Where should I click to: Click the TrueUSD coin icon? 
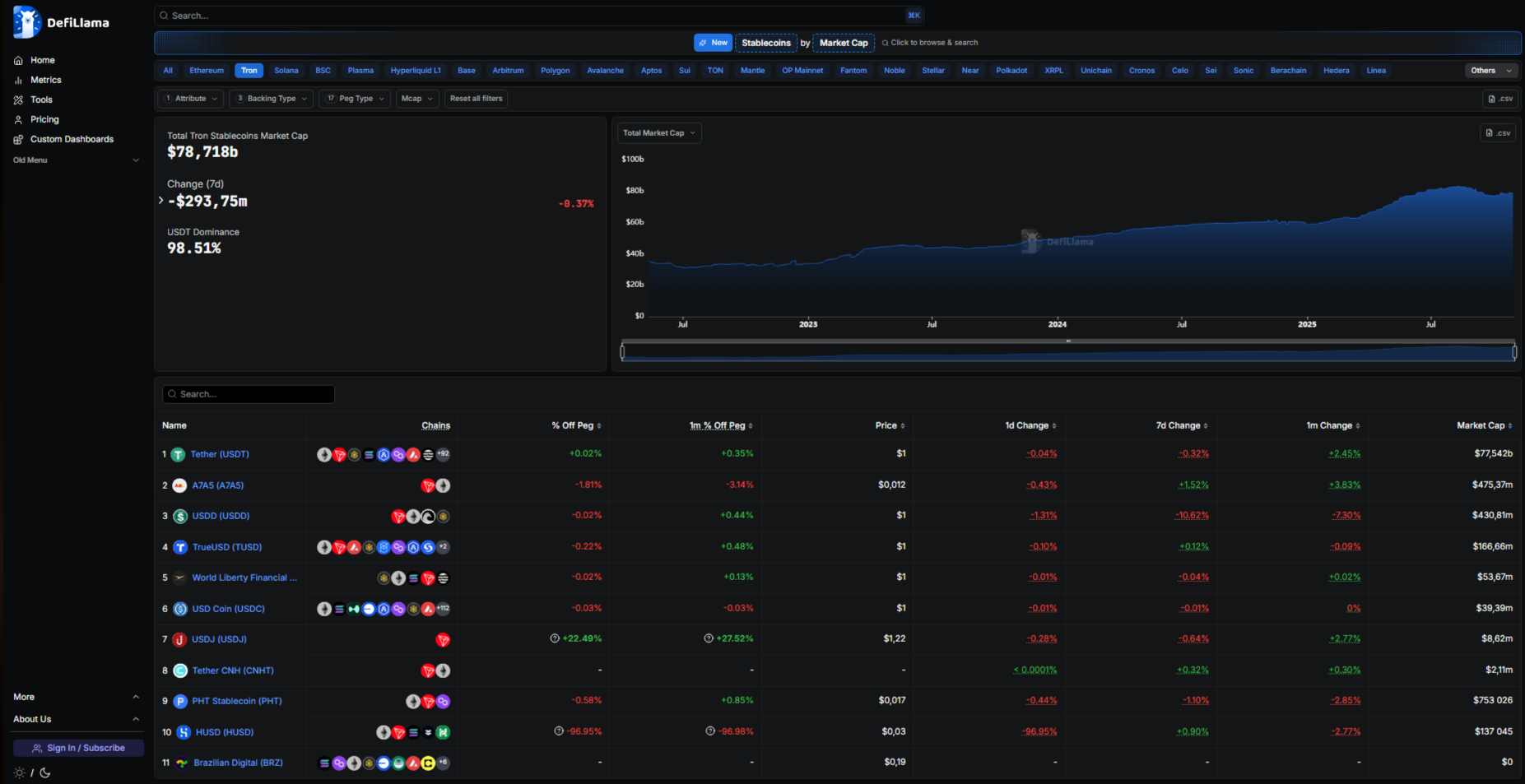(180, 547)
